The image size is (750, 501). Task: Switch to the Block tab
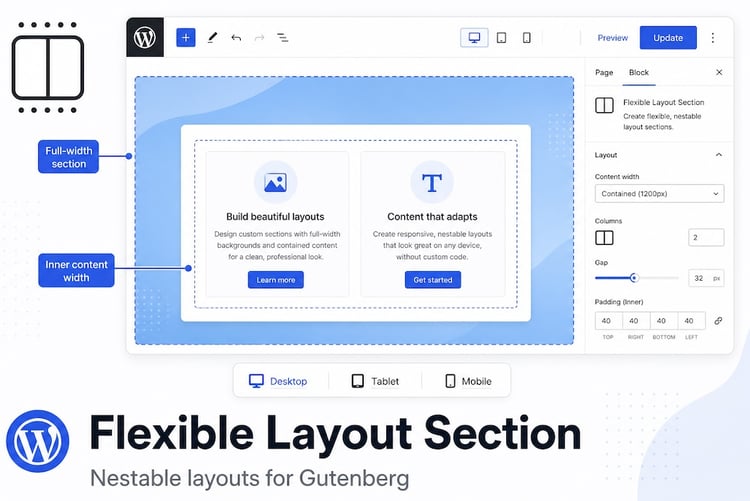click(x=639, y=72)
